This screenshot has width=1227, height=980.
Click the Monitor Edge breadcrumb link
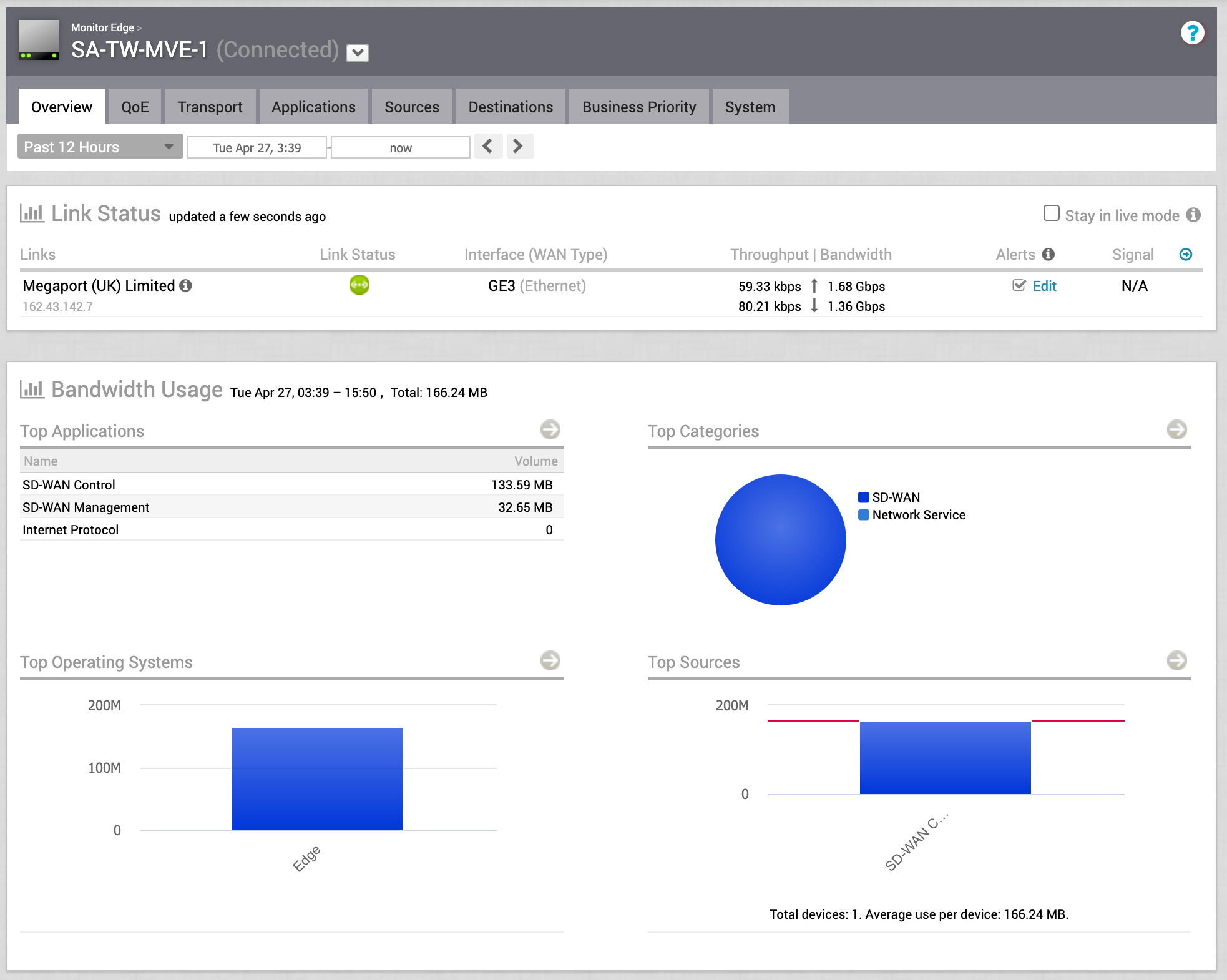click(102, 27)
